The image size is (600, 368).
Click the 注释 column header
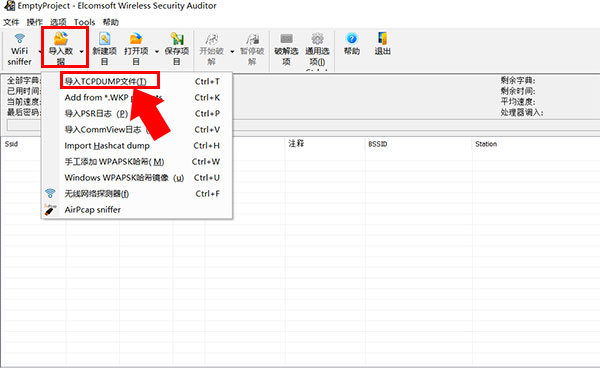[x=296, y=143]
